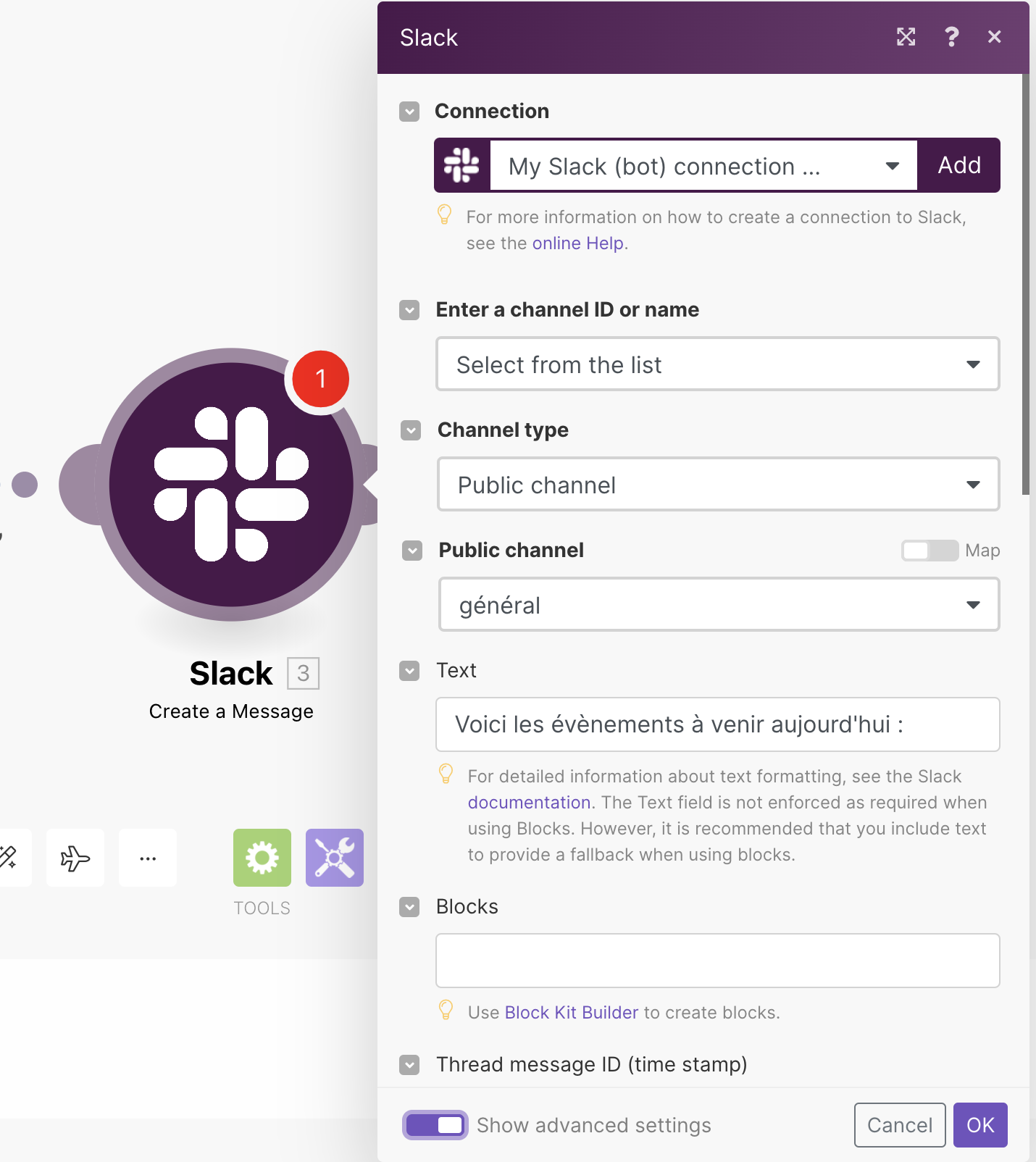Open the Channel type Public channel dropdown
Image resolution: width=1036 pixels, height=1162 pixels.
point(719,484)
